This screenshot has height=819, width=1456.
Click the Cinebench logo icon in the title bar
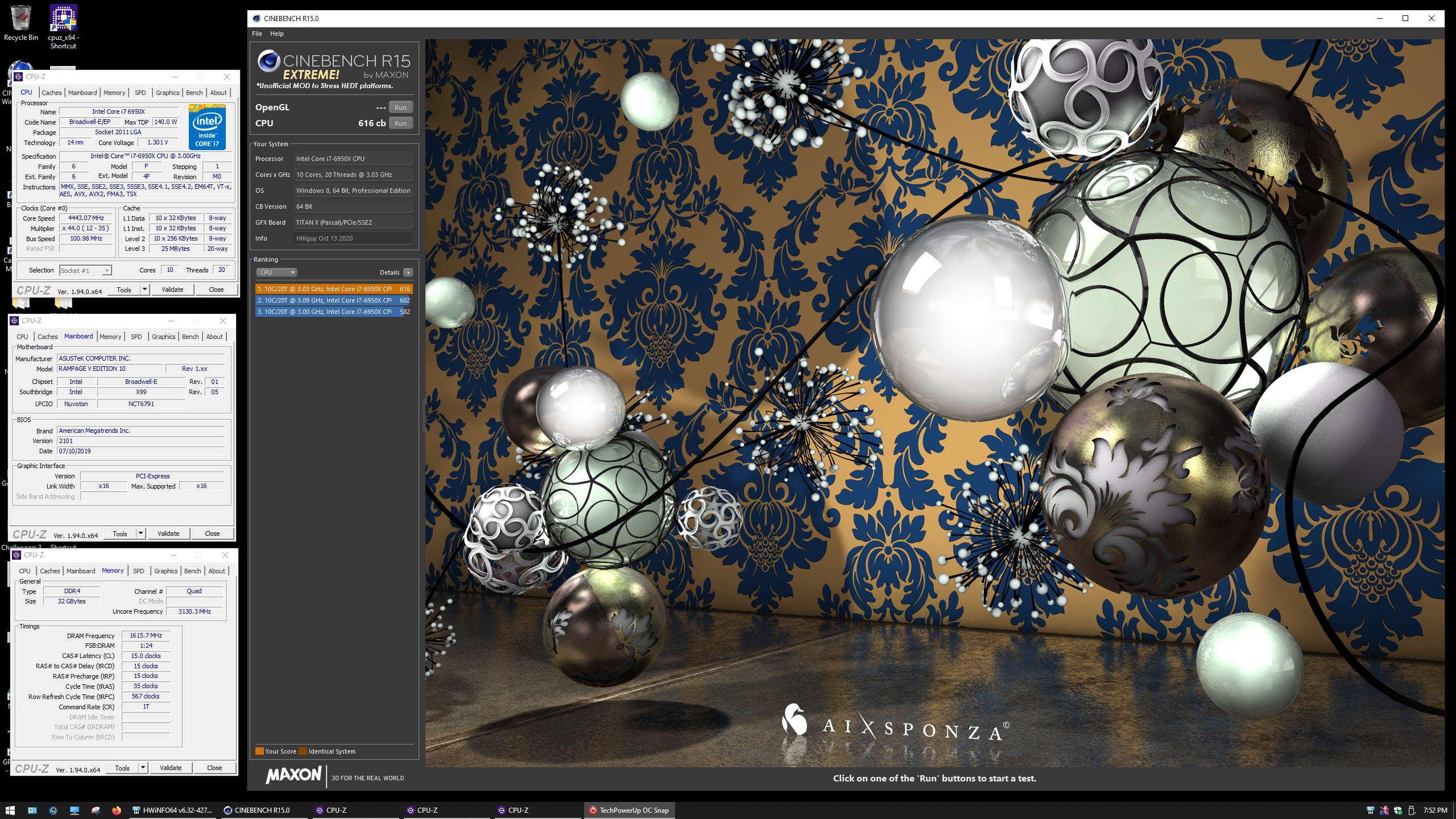click(x=257, y=18)
